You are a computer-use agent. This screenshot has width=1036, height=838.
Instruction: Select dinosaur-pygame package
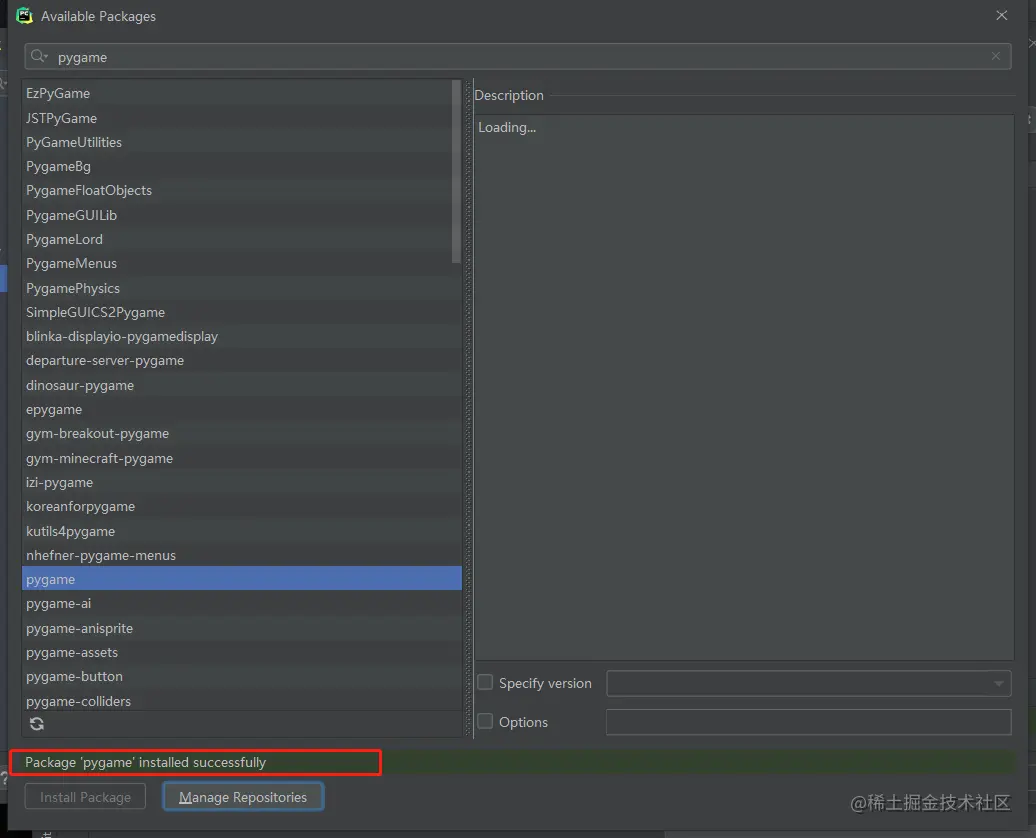pyautogui.click(x=242, y=385)
